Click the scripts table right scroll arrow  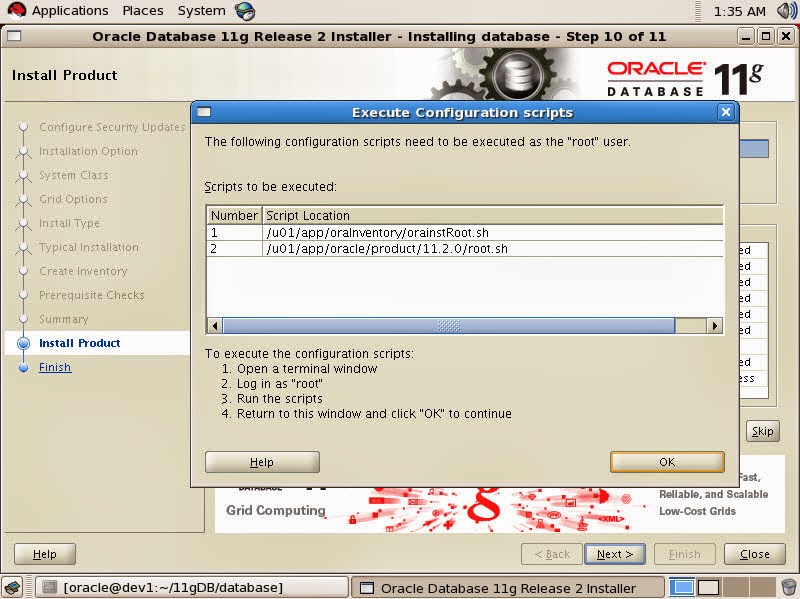click(x=715, y=326)
